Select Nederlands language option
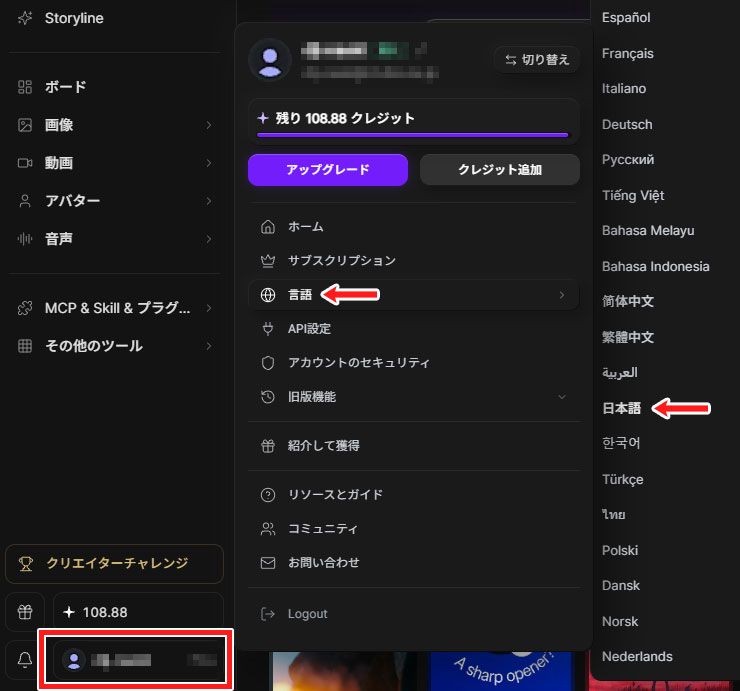The width and height of the screenshot is (740, 691). pos(637,657)
